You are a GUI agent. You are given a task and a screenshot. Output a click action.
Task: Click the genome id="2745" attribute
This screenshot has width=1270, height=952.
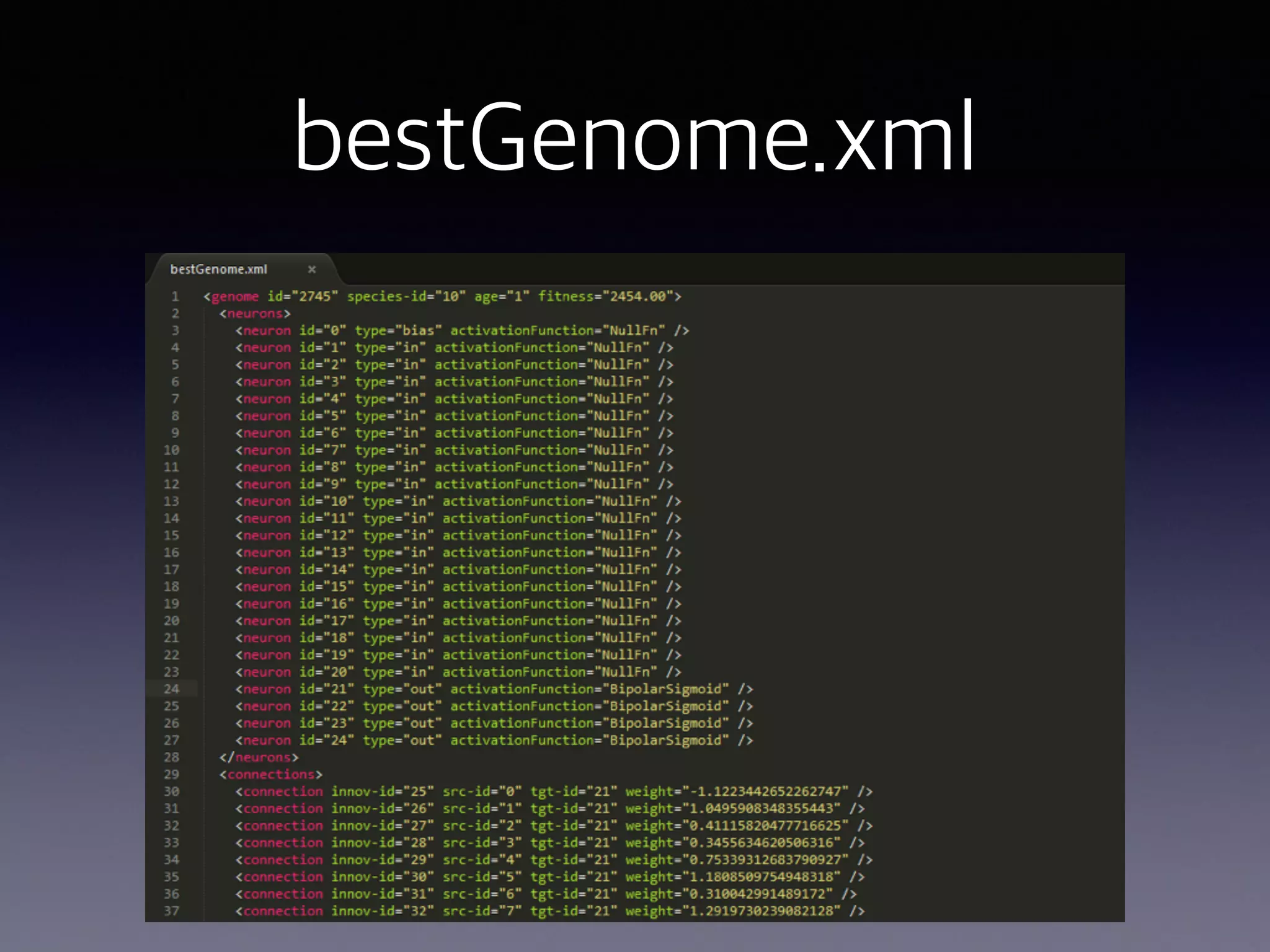303,297
